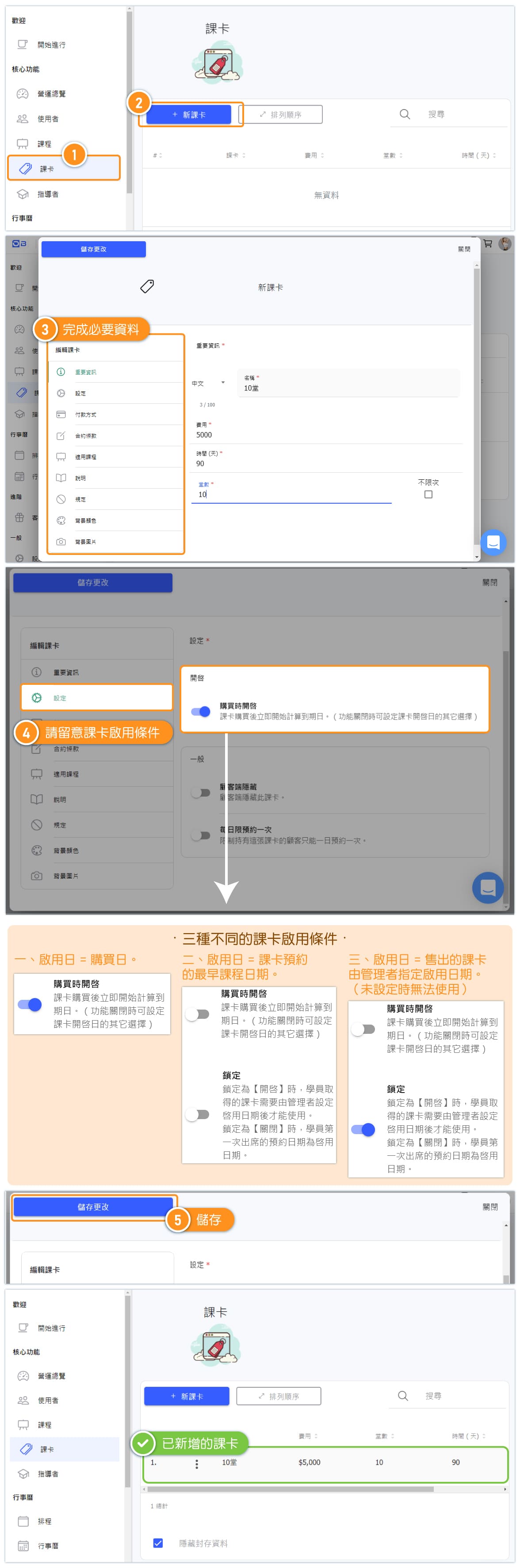Turn on the 每日限預約一次 toggle
The height and width of the screenshot is (1568, 520).
tap(200, 835)
